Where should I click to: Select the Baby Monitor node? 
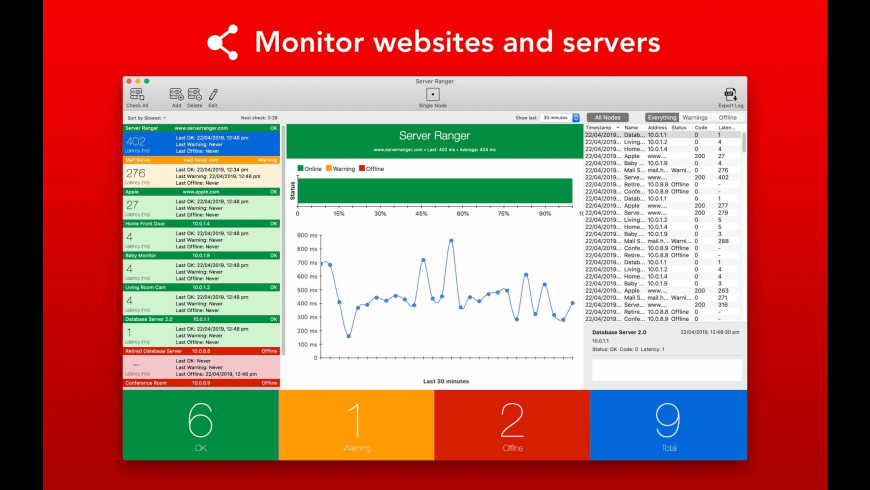tap(201, 267)
